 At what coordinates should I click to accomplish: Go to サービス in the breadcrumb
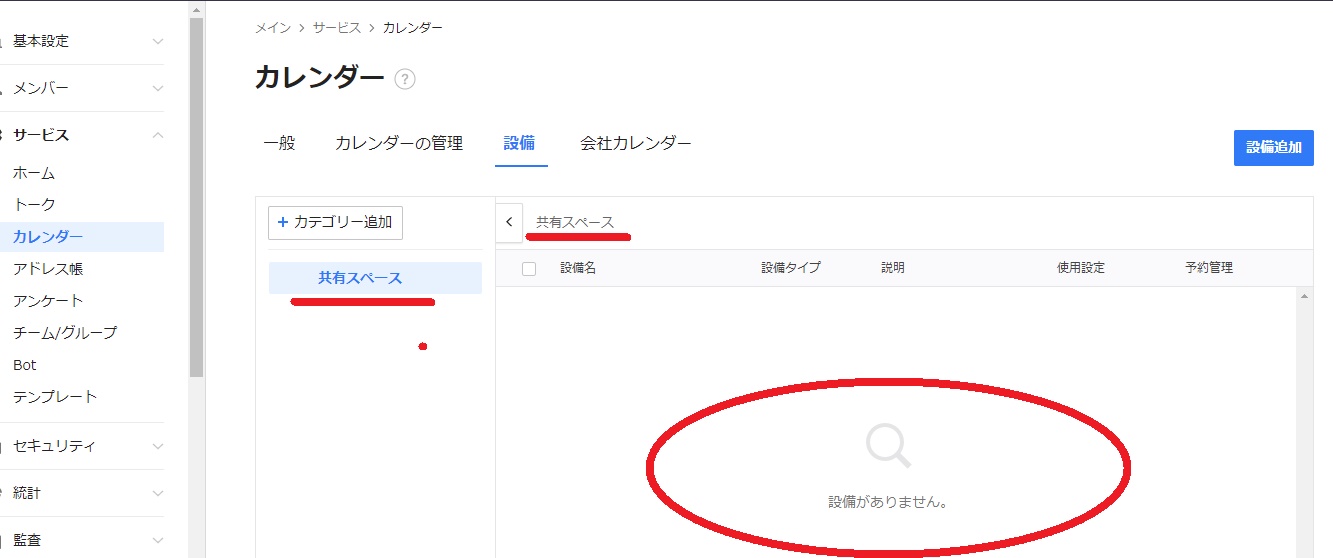pos(337,28)
